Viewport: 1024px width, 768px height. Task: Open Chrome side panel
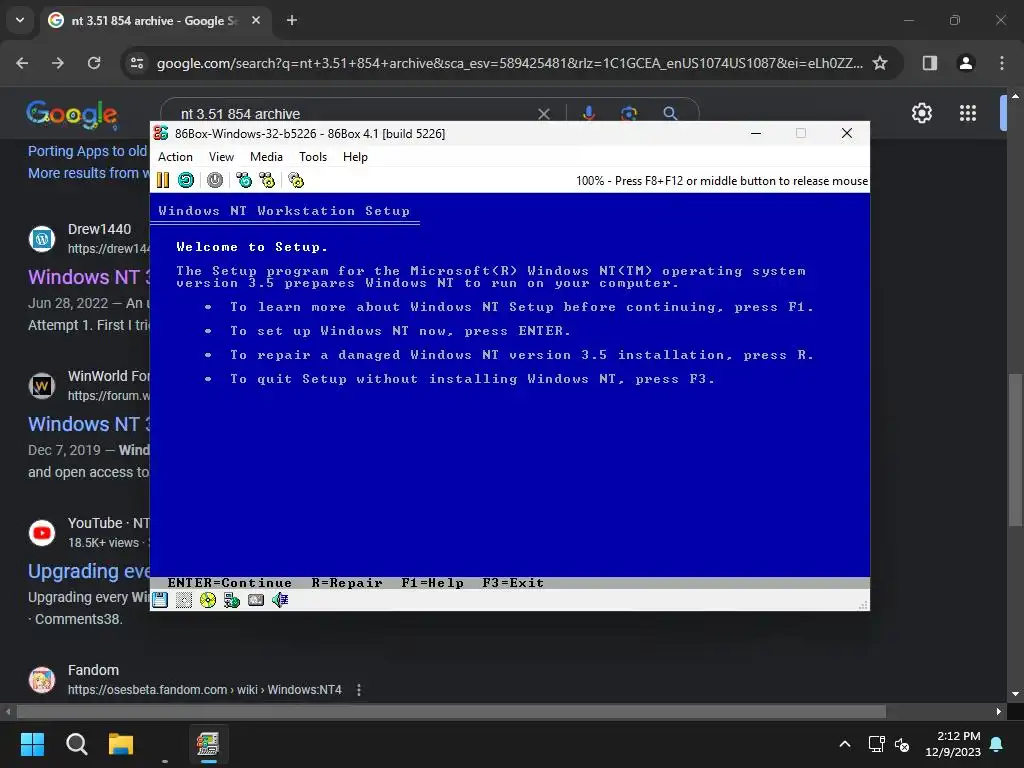(930, 63)
